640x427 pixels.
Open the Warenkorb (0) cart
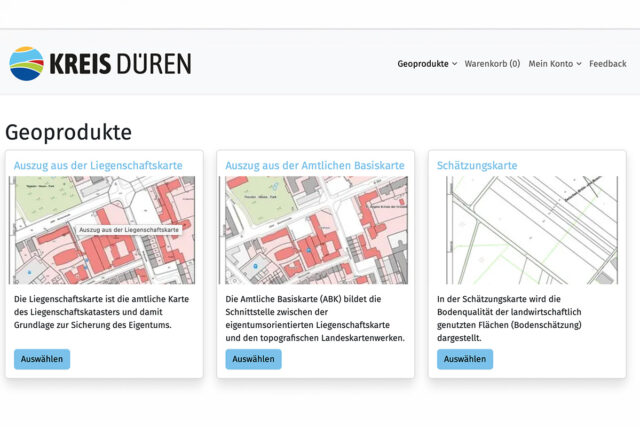[492, 64]
